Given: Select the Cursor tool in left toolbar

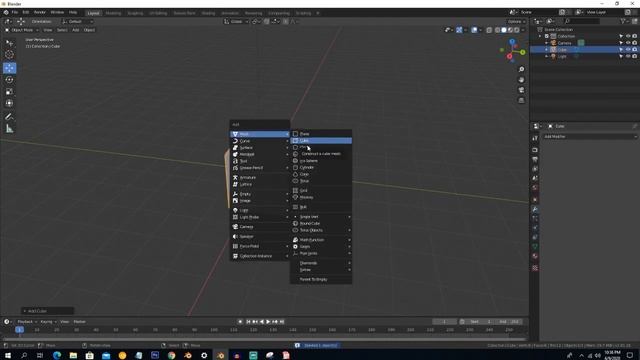Looking at the screenshot, I should [9, 55].
